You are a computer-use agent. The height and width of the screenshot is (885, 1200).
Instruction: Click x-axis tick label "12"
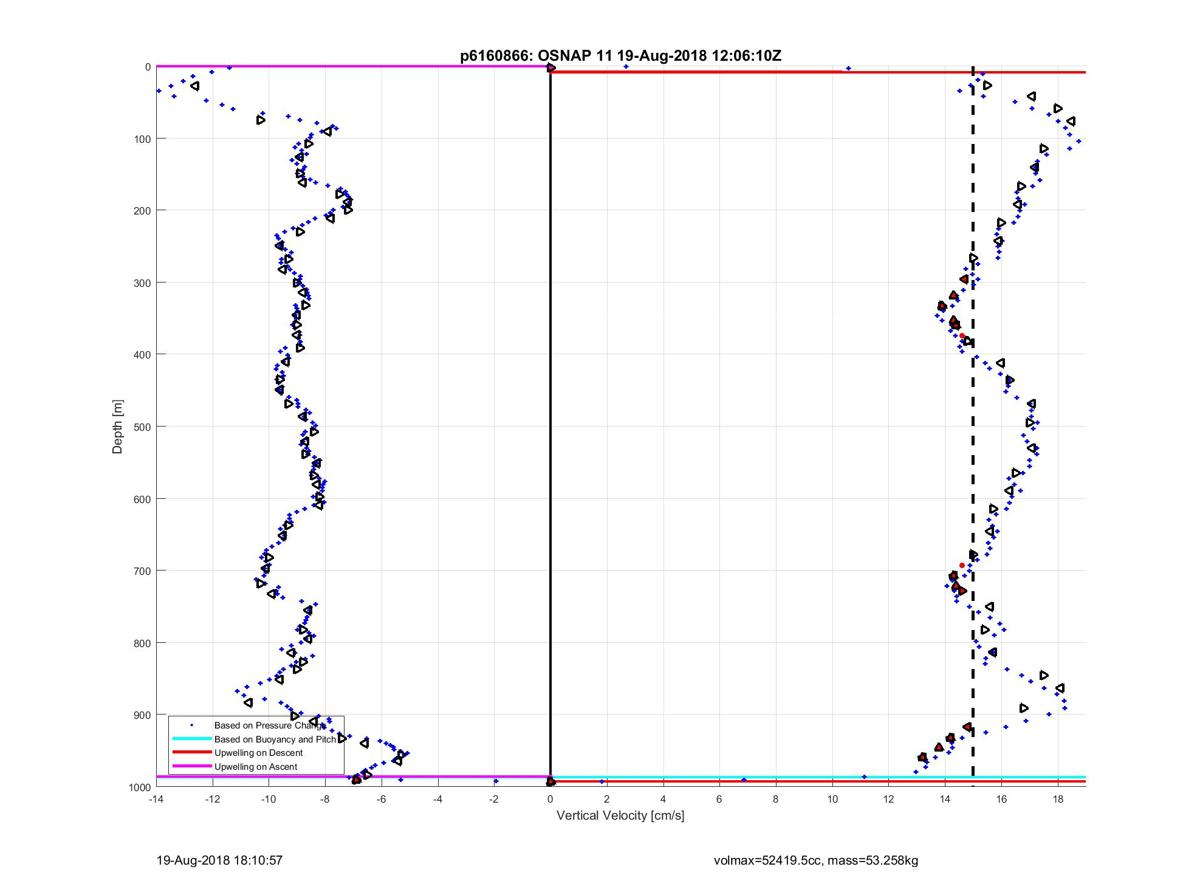pos(889,800)
